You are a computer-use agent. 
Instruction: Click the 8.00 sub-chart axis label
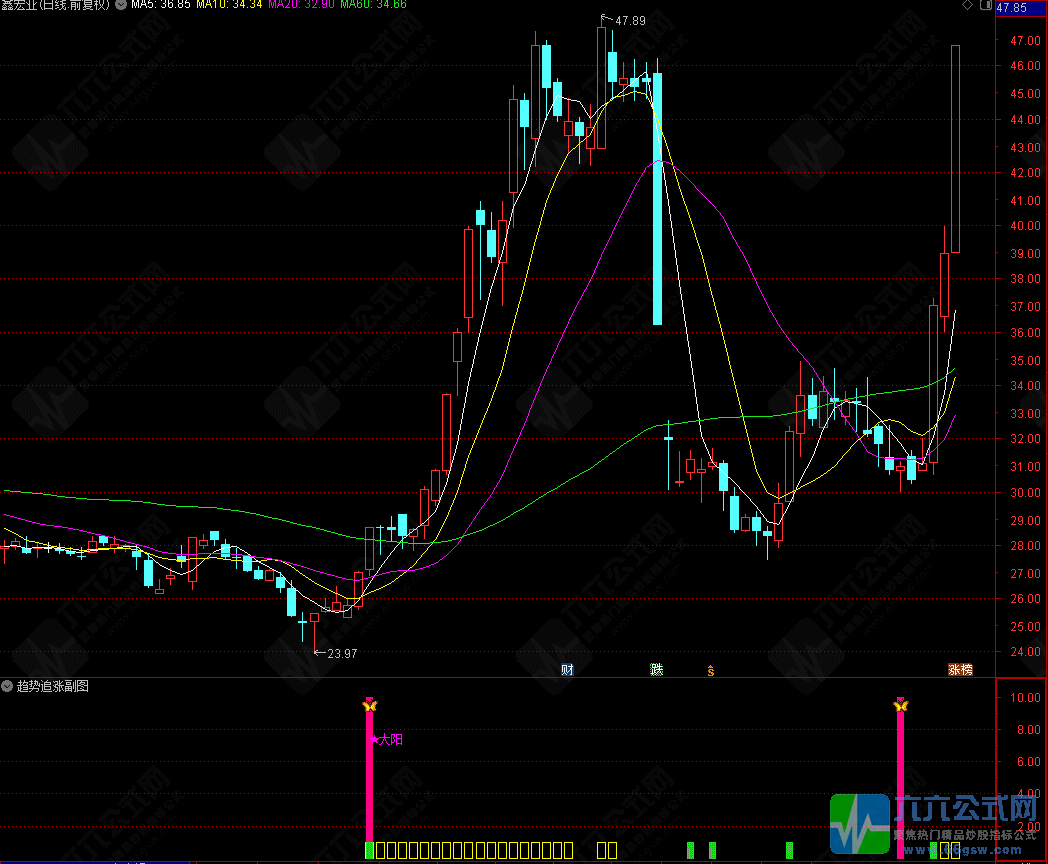(1029, 730)
